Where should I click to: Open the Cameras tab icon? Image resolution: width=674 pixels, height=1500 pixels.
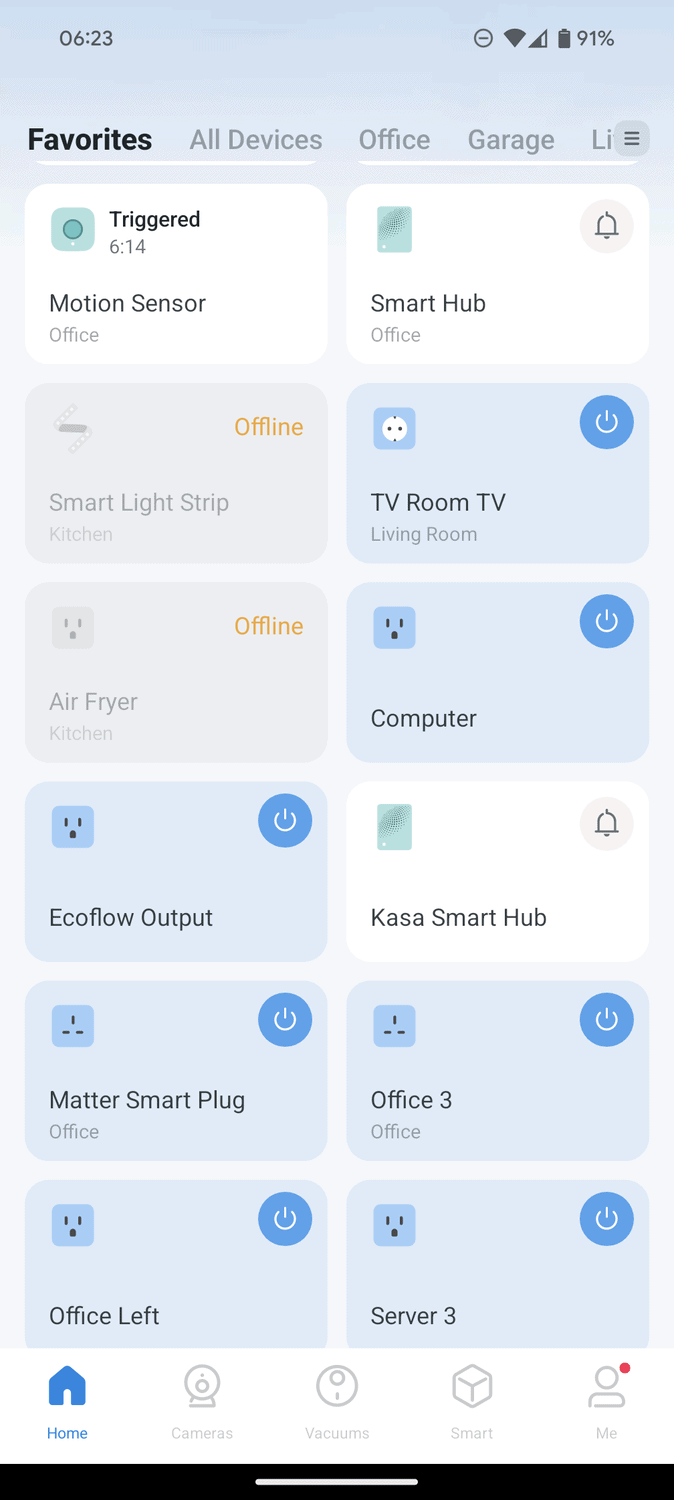[202, 1388]
